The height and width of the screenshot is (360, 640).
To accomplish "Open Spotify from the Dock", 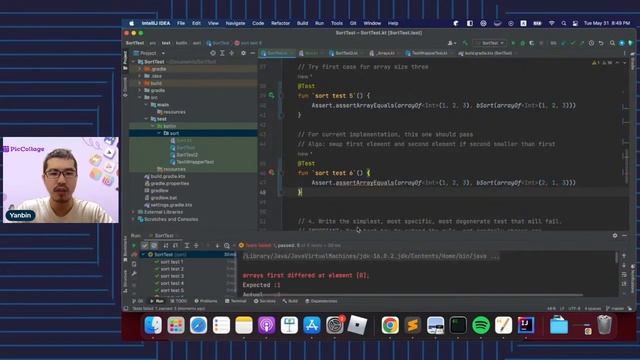I will click(481, 325).
